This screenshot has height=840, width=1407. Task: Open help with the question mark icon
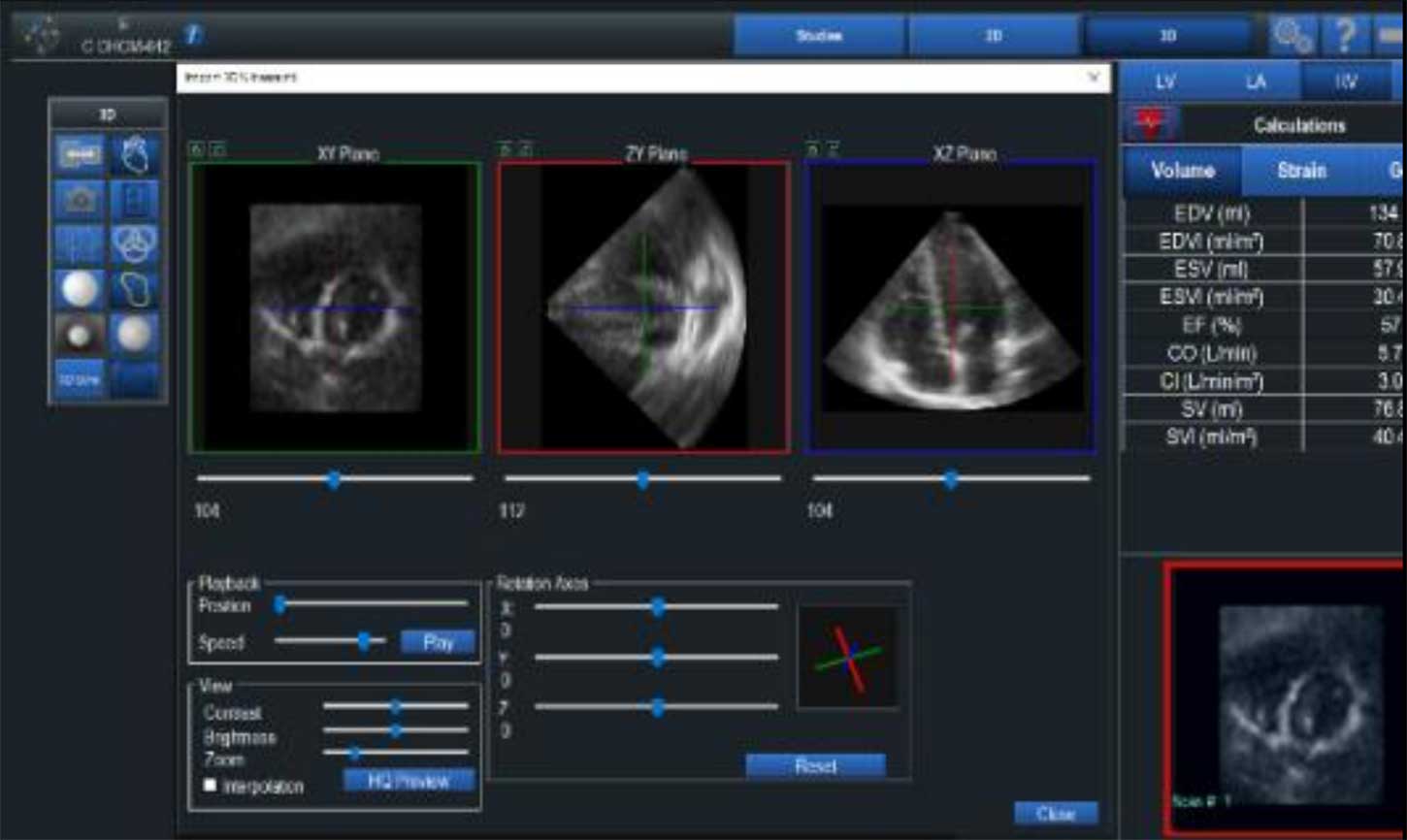pyautogui.click(x=1345, y=36)
